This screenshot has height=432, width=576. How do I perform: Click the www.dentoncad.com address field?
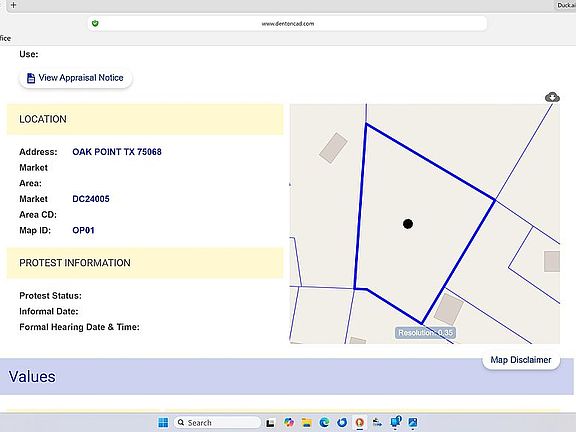[x=288, y=24]
